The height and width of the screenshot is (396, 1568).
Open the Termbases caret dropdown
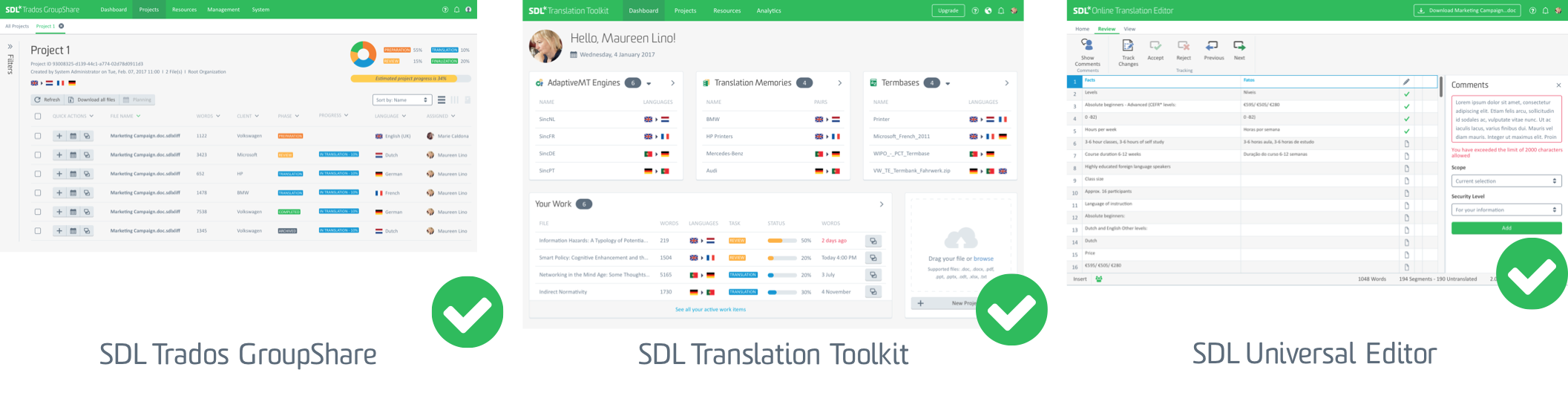(948, 83)
